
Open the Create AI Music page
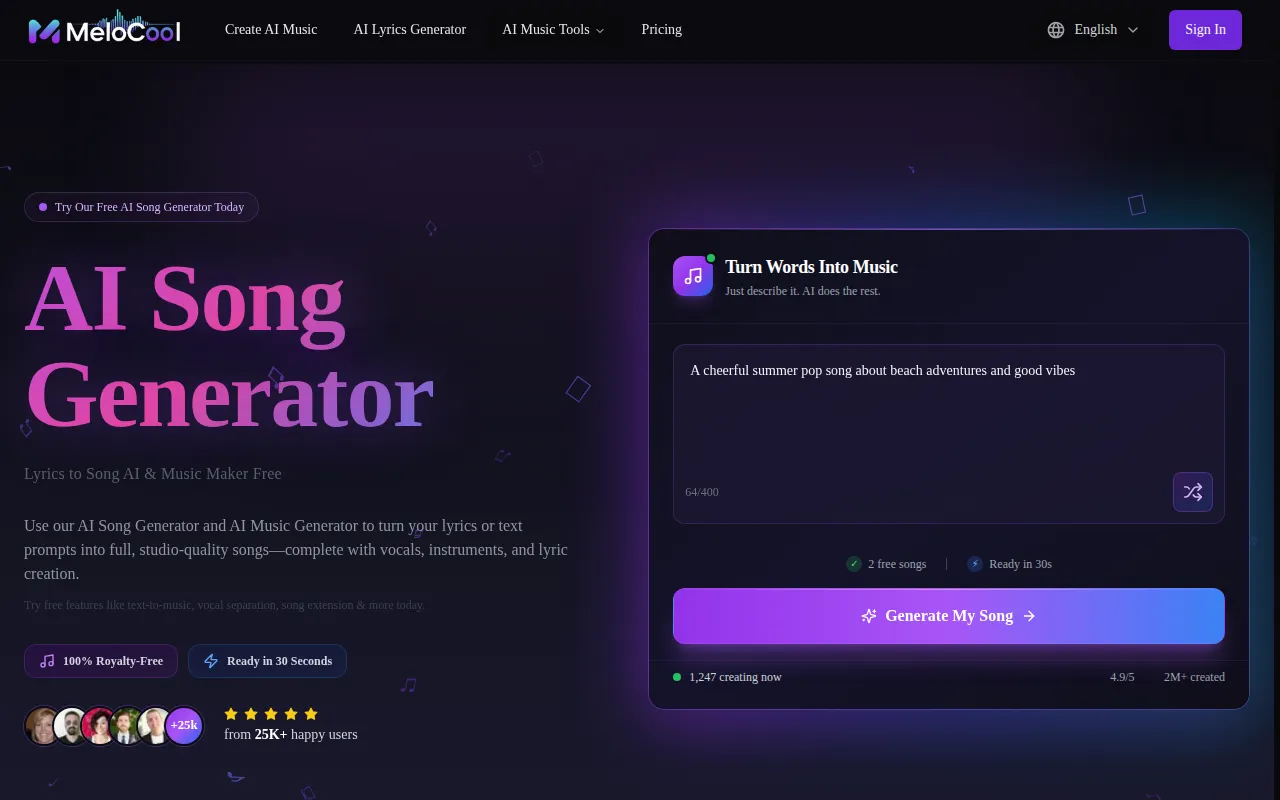tap(271, 30)
